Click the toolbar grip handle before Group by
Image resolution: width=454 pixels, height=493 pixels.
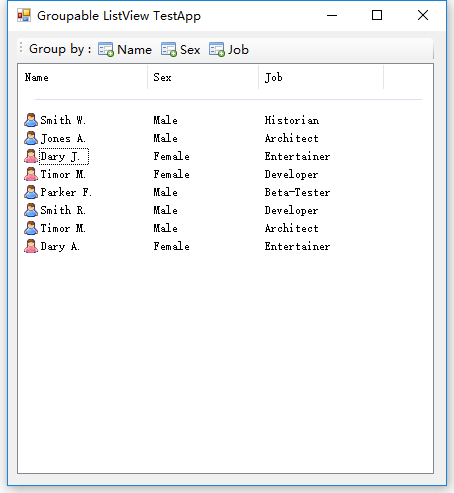21,48
